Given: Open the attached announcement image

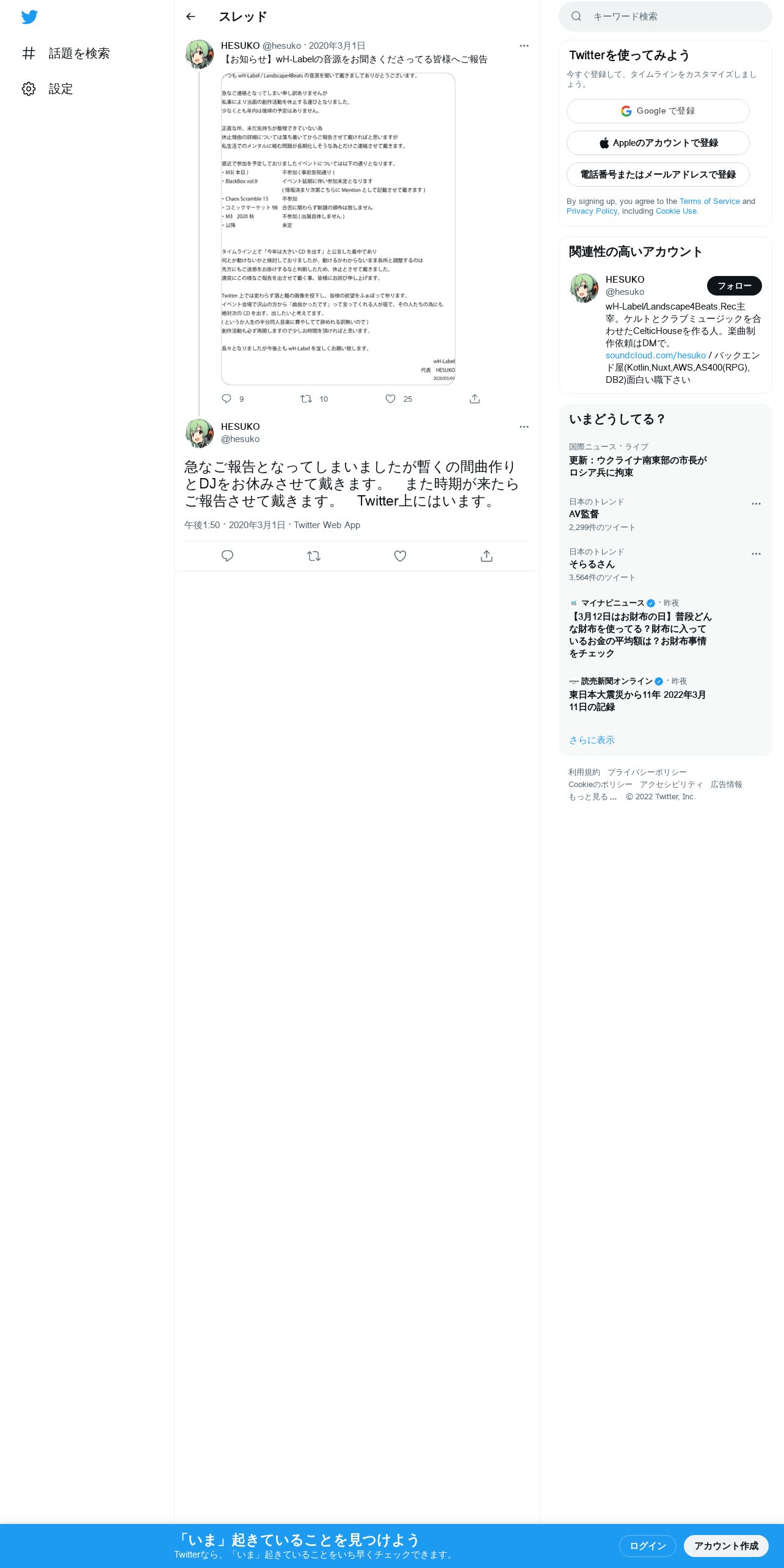Looking at the screenshot, I should (x=338, y=229).
